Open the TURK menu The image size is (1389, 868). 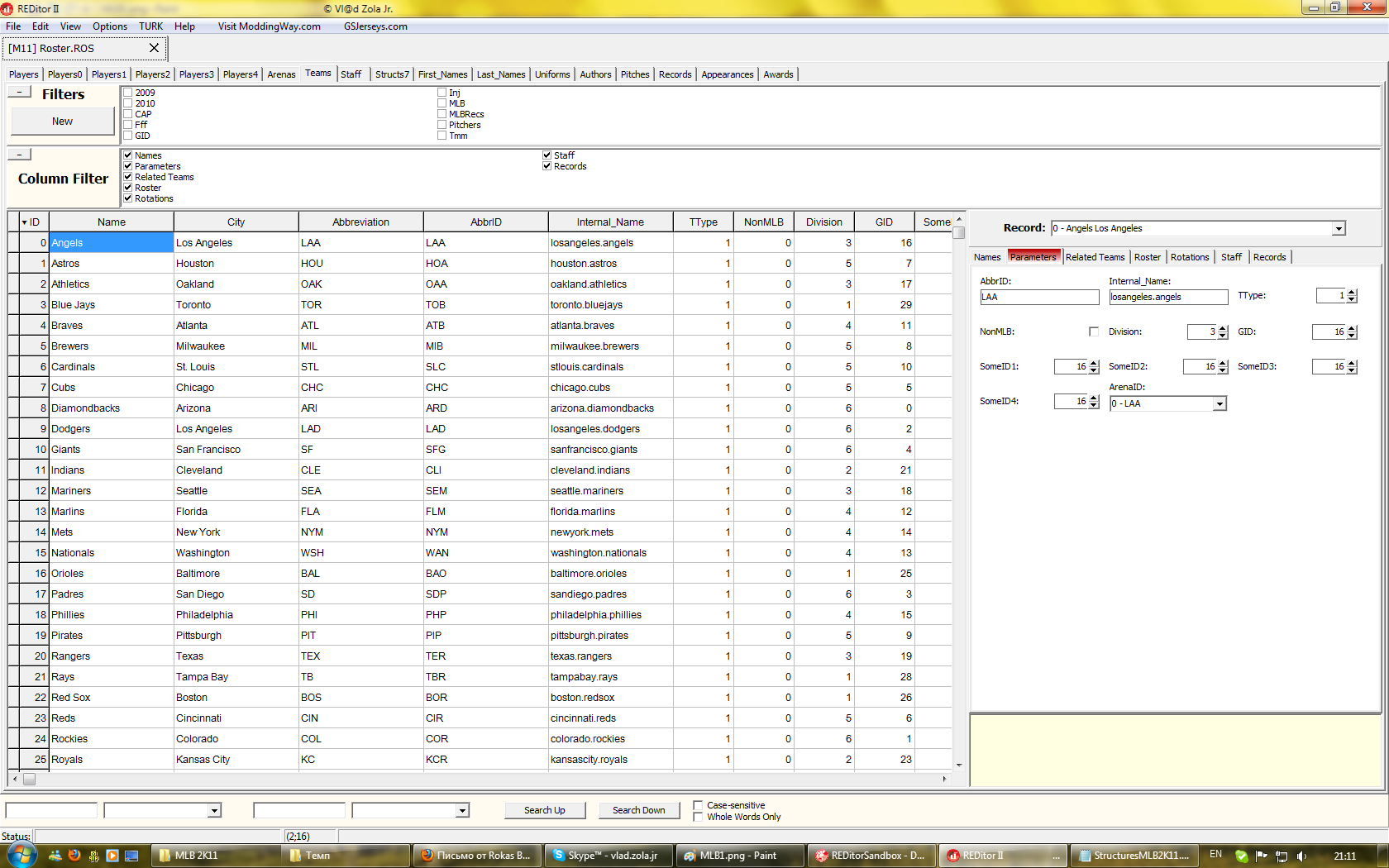tap(150, 26)
